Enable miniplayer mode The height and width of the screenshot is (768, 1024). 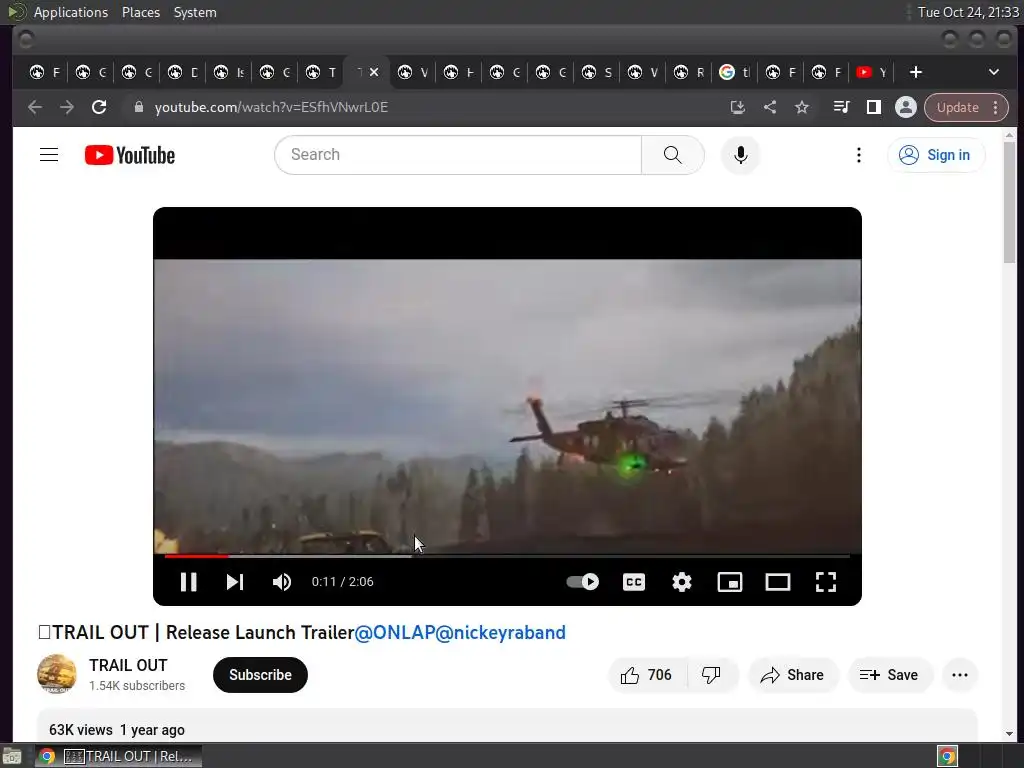[x=729, y=582]
